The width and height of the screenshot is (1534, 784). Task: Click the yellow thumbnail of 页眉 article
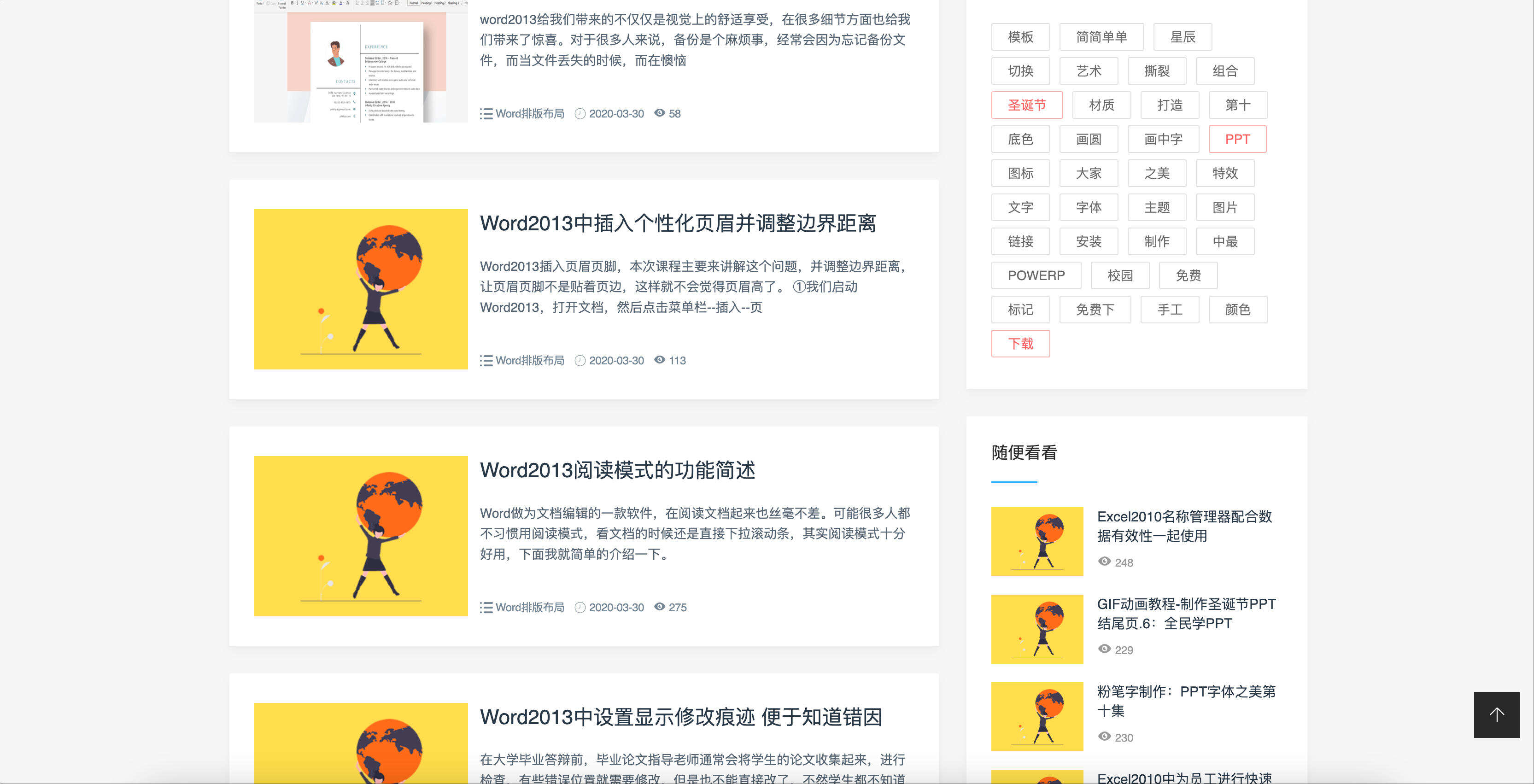coord(361,289)
